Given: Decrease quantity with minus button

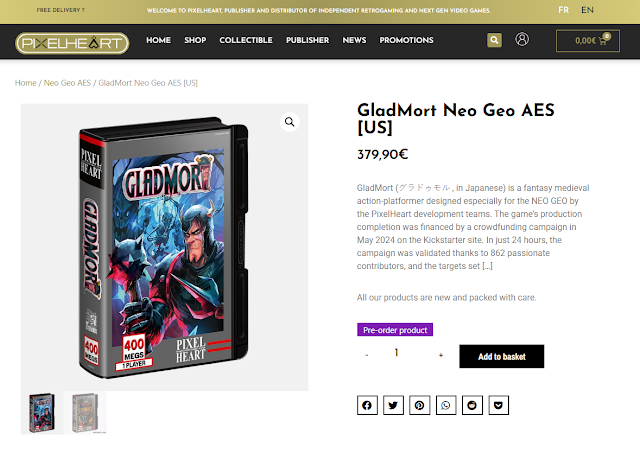Looking at the screenshot, I should 367,356.
